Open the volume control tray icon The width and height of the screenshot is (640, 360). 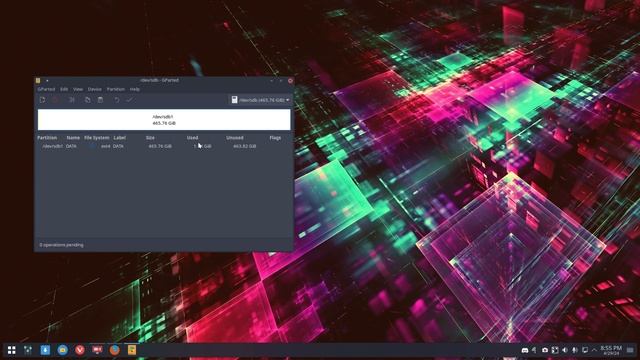click(x=565, y=350)
